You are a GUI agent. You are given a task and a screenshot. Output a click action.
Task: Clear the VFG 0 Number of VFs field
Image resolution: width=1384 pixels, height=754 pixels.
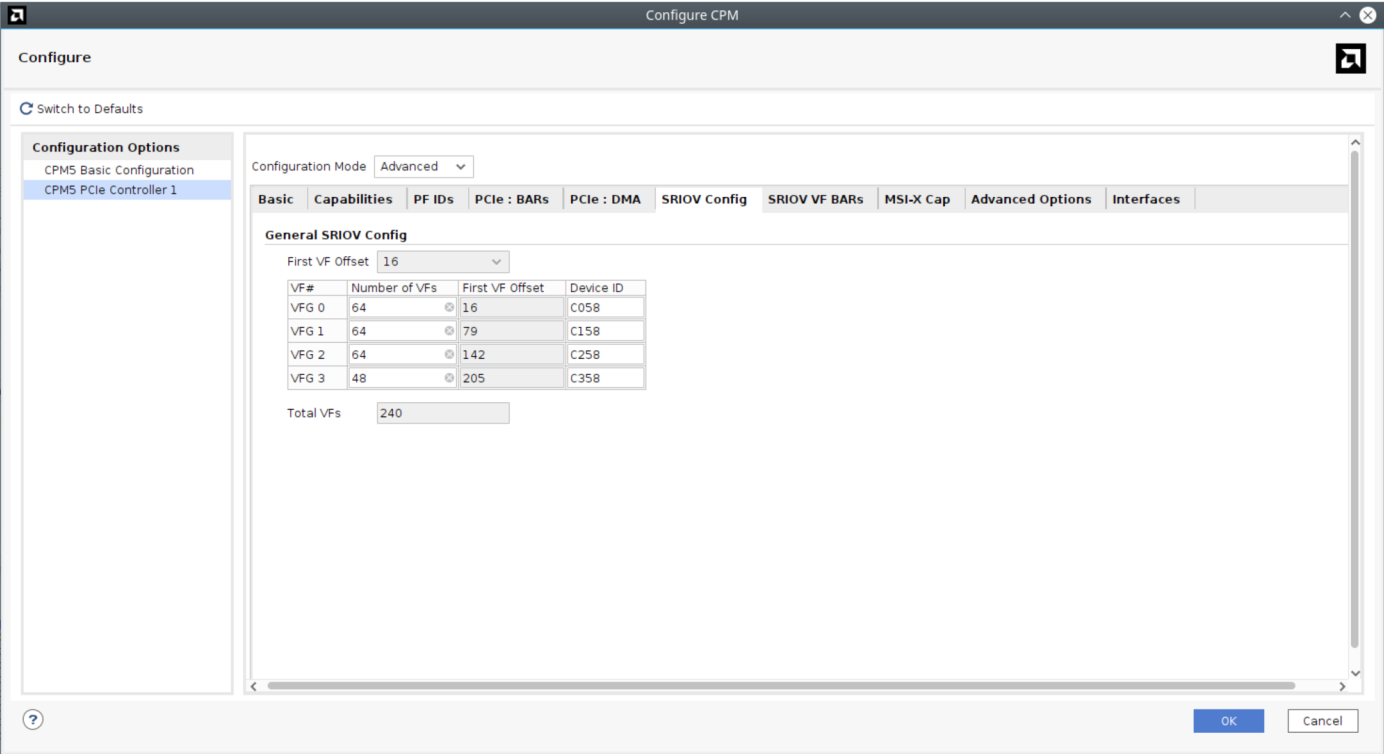coord(449,308)
